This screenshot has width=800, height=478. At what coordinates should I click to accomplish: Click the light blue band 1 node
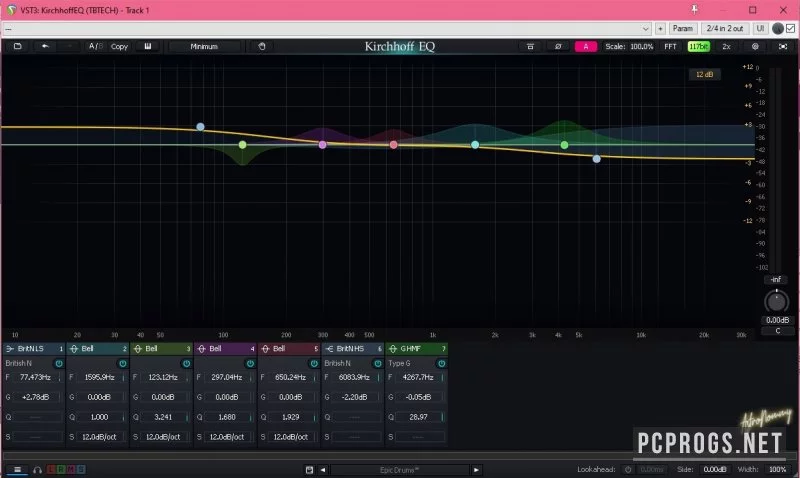[201, 127]
